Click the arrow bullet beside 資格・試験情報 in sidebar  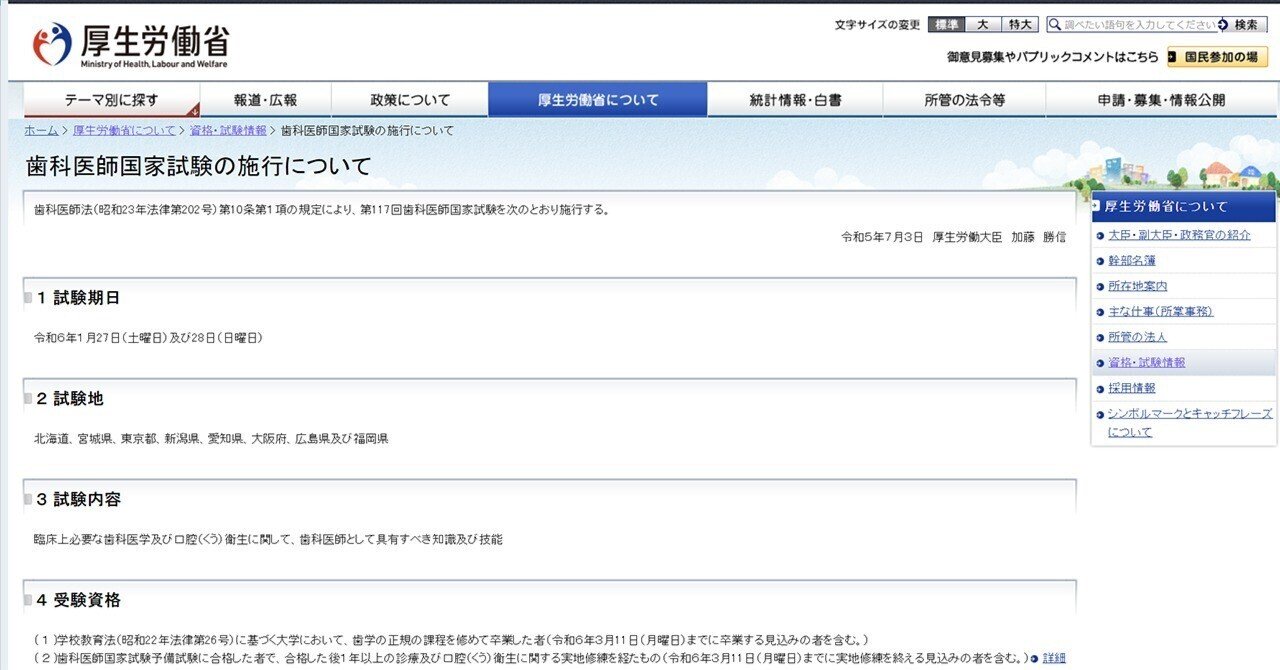pos(1098,362)
